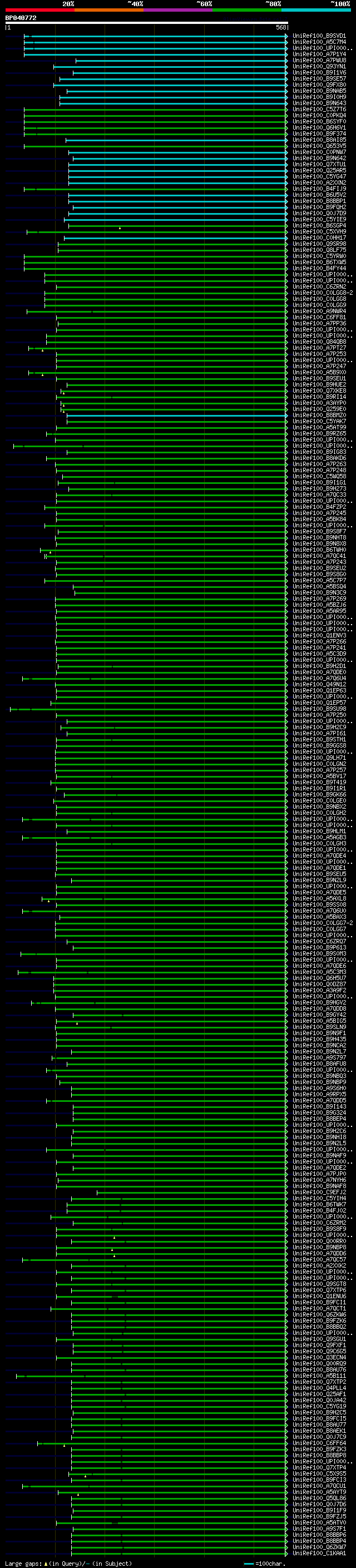Select the UniRef100_B6U5V2 label
This screenshot has height=1568, width=356.
coord(319,195)
